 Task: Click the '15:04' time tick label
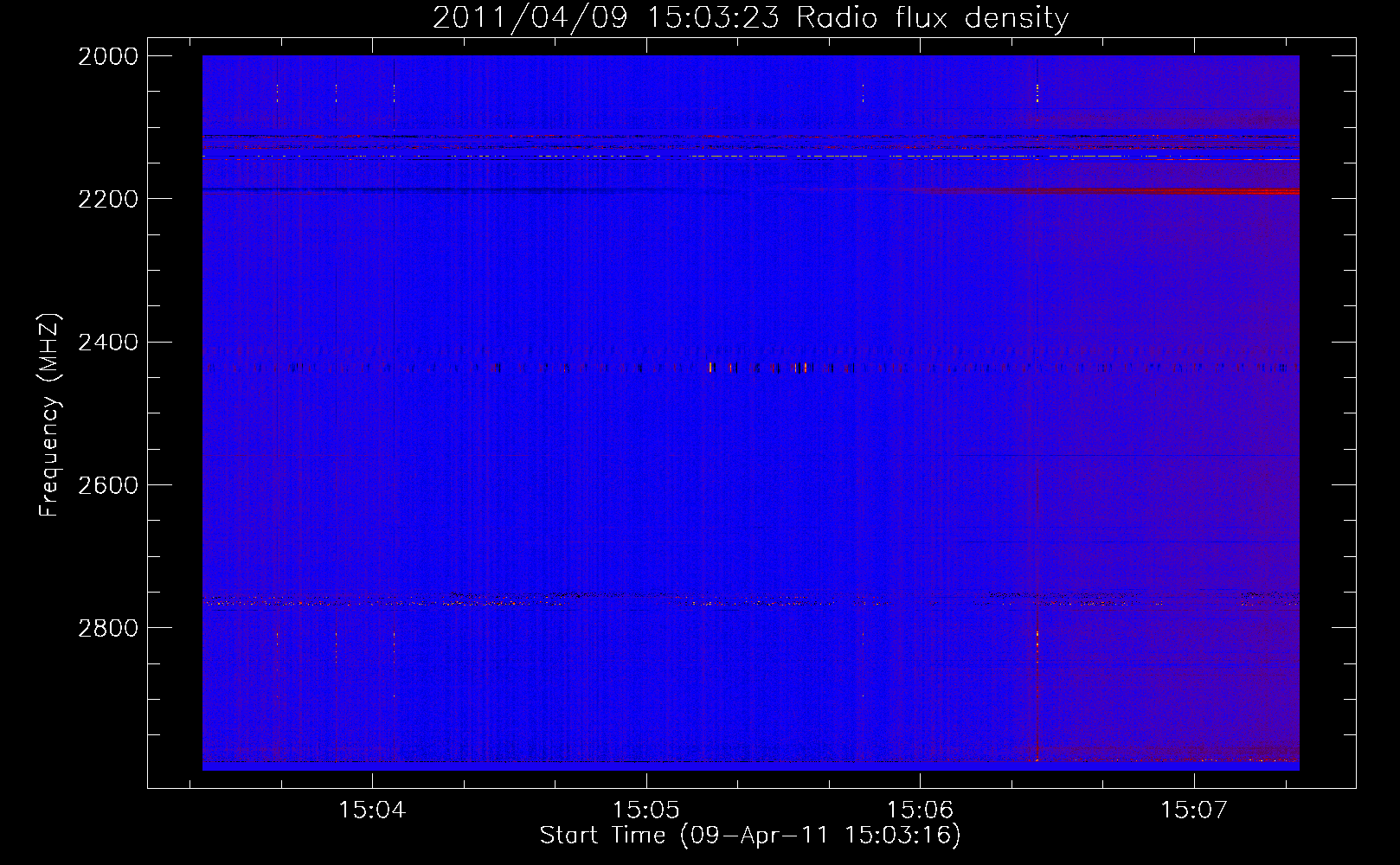(x=372, y=811)
